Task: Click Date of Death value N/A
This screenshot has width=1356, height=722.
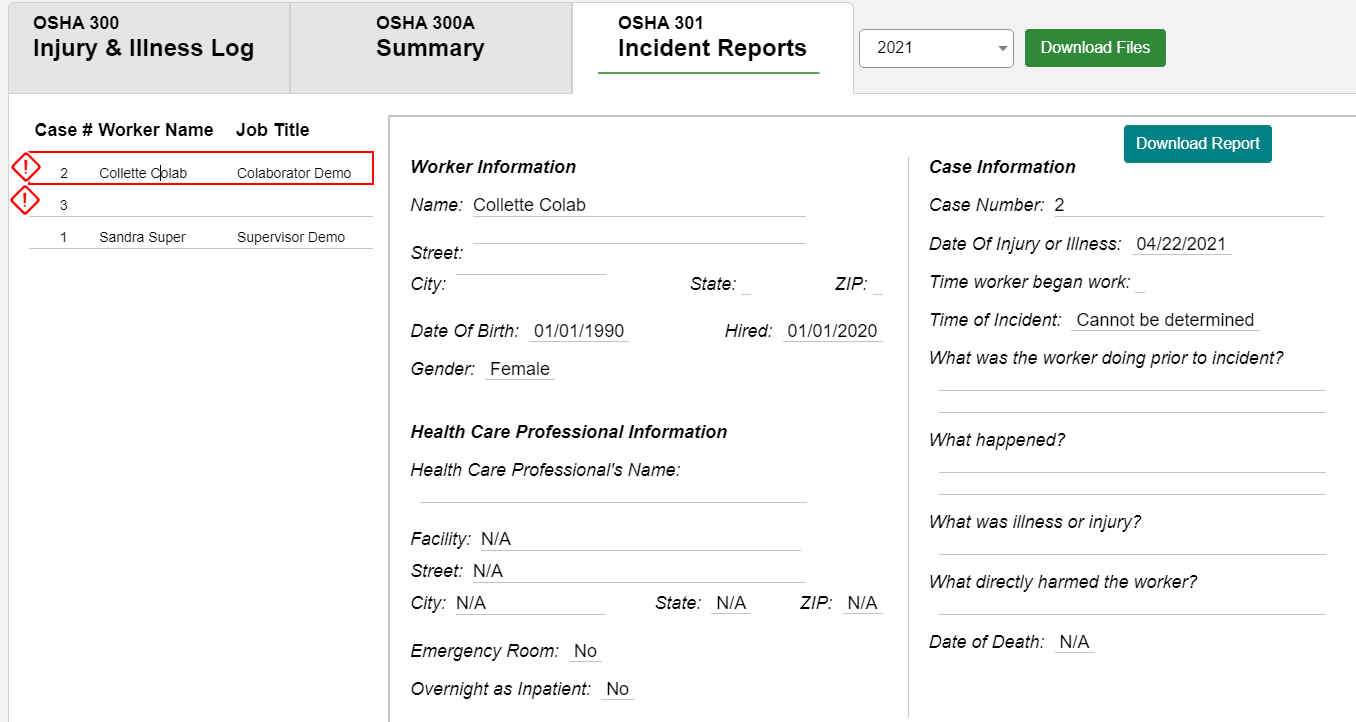Action: click(1075, 642)
